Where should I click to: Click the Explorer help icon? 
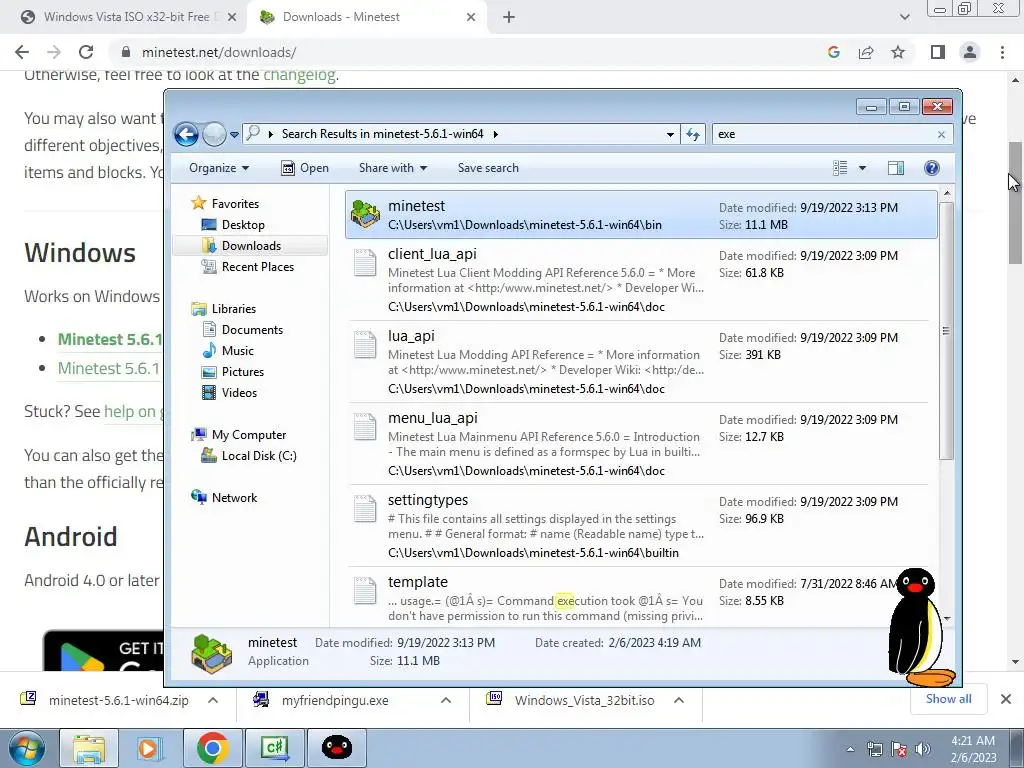click(x=932, y=168)
